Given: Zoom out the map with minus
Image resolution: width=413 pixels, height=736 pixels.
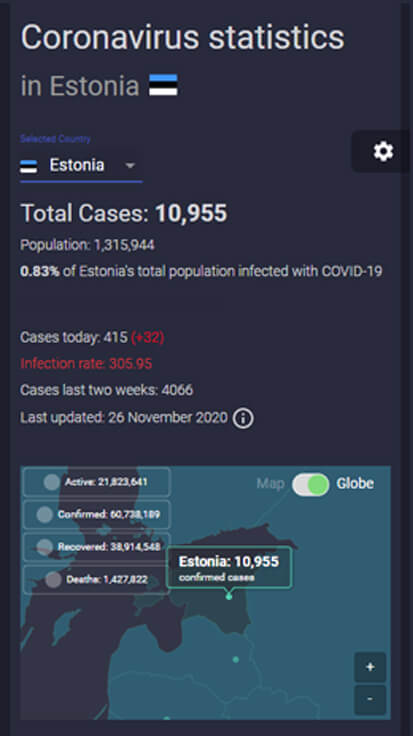Looking at the screenshot, I should (370, 699).
